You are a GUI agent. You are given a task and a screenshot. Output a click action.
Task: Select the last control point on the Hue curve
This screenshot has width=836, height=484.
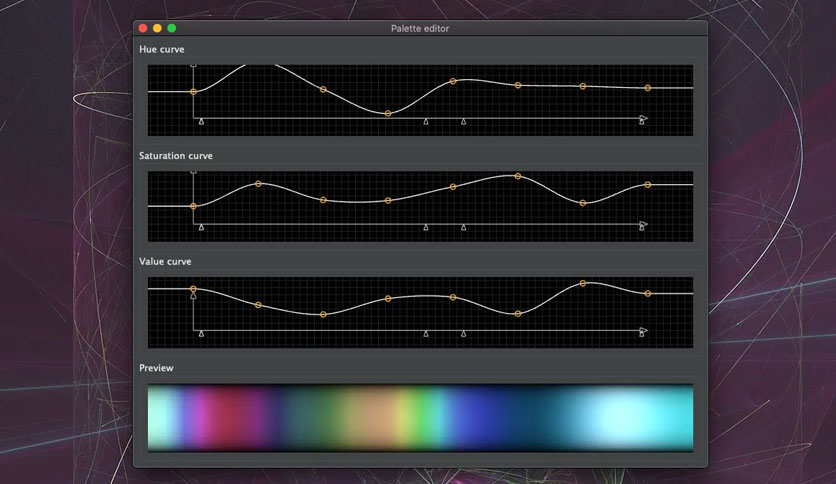pos(647,88)
